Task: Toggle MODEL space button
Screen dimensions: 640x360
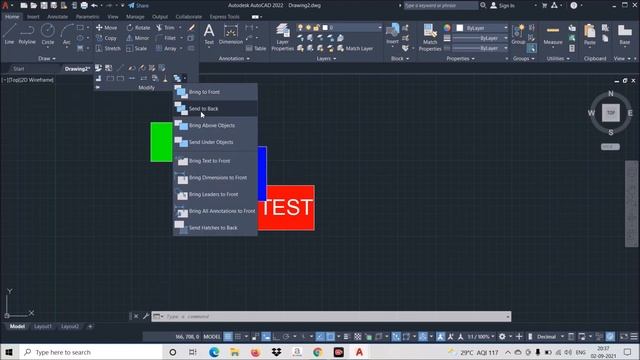Action: [x=212, y=337]
